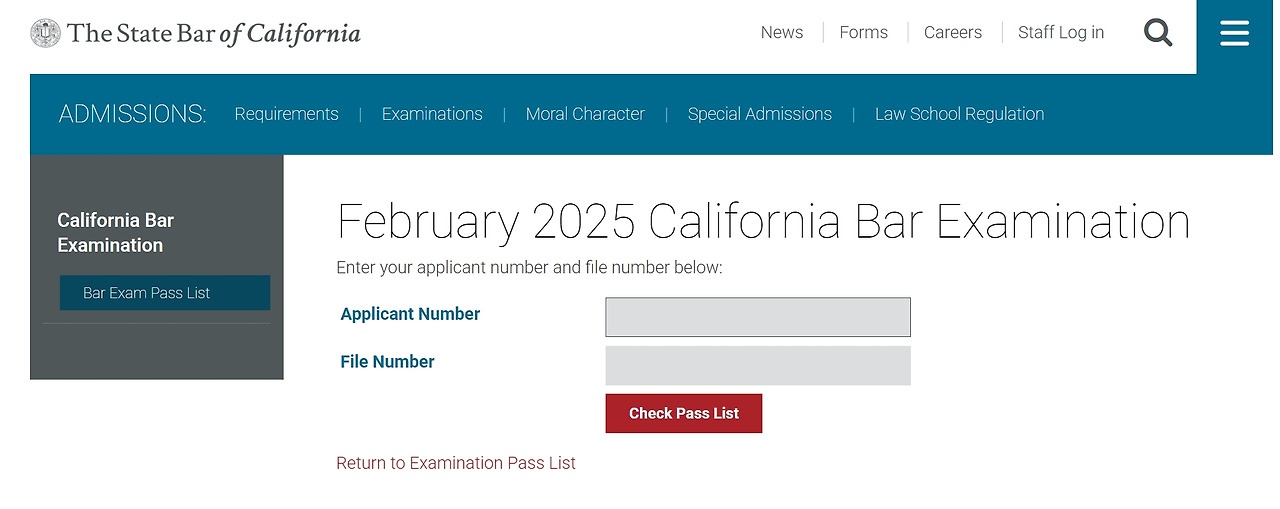The image size is (1280, 509).
Task: Select Requirements in Admissions menu
Action: click(286, 114)
